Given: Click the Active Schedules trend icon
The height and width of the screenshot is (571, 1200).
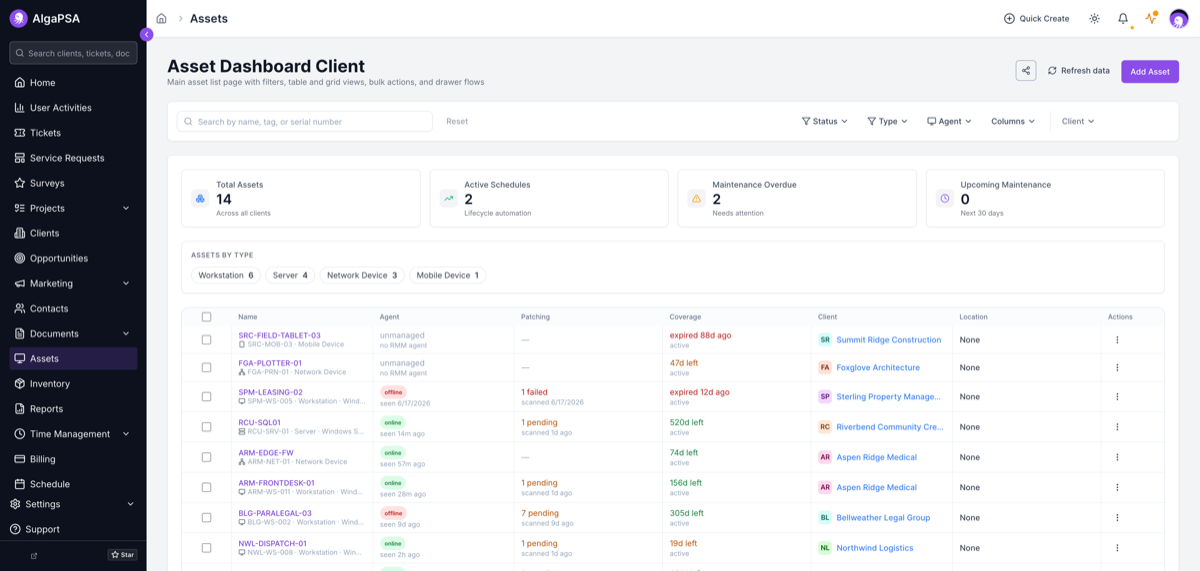Looking at the screenshot, I should click(448, 198).
